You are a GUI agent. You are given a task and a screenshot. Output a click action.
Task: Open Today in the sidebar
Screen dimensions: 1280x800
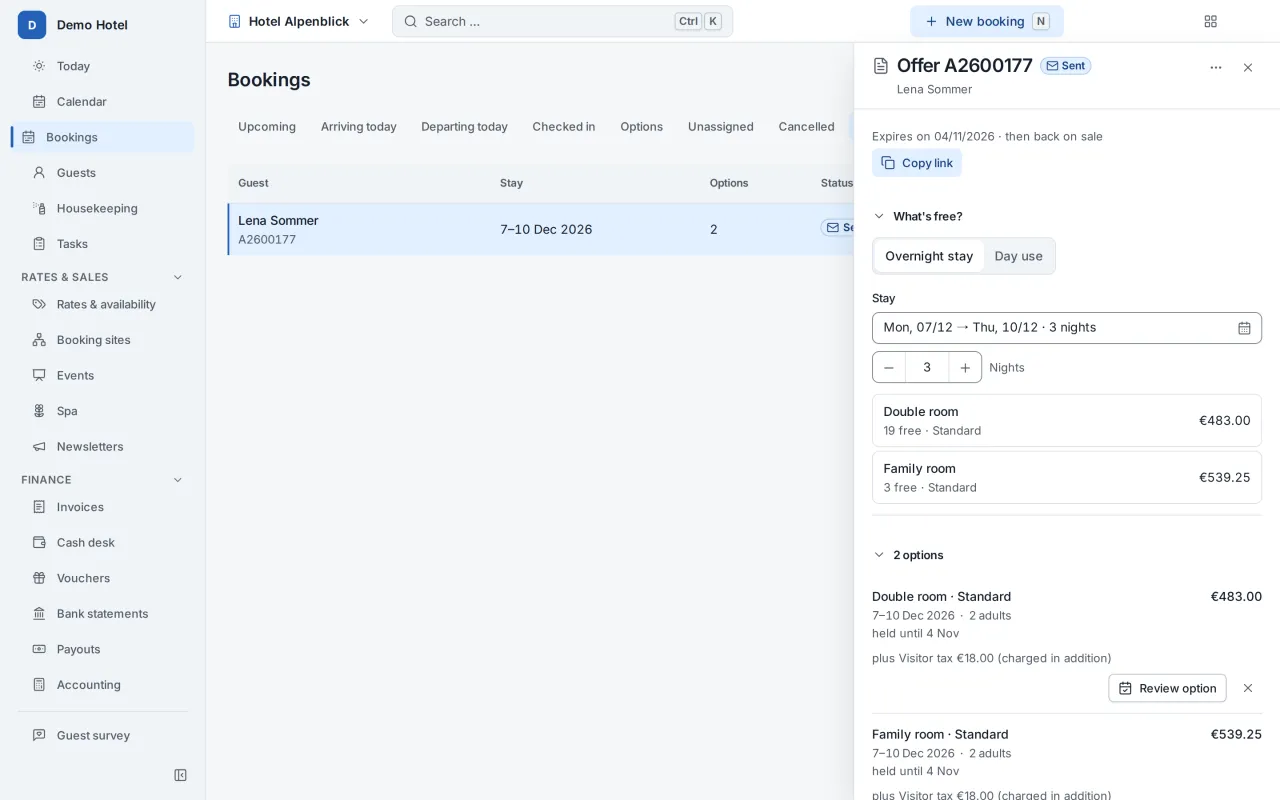click(x=102, y=66)
